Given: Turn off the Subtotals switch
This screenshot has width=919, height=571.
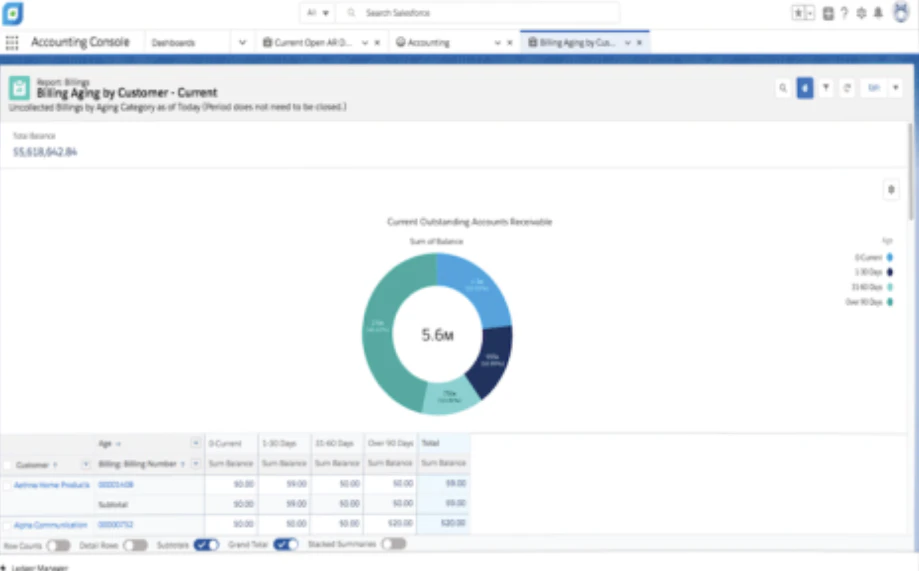Looking at the screenshot, I should coord(206,545).
